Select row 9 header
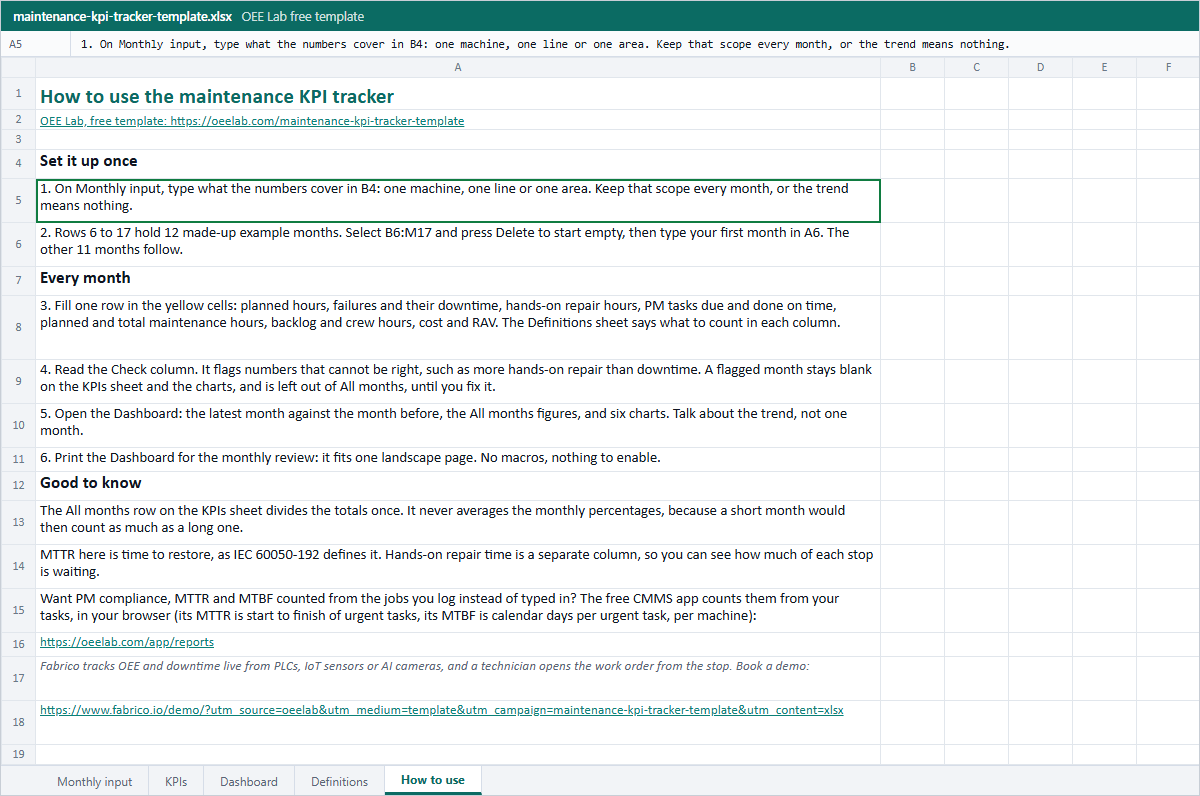 [x=18, y=381]
